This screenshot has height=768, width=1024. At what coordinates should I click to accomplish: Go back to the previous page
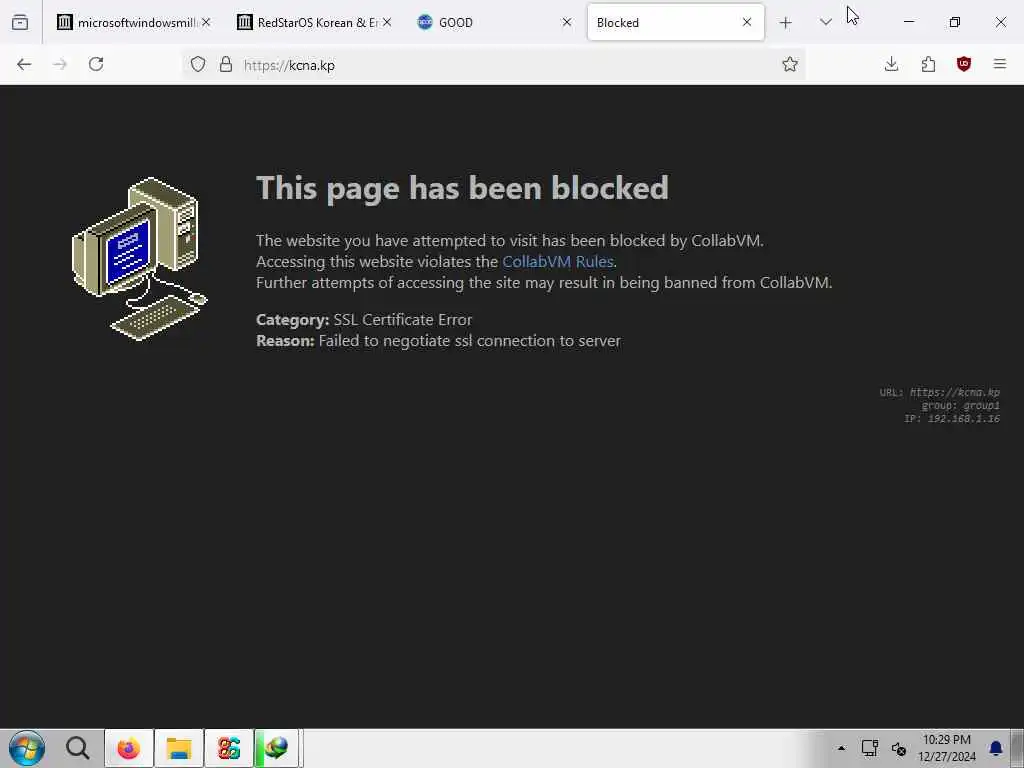pyautogui.click(x=24, y=64)
